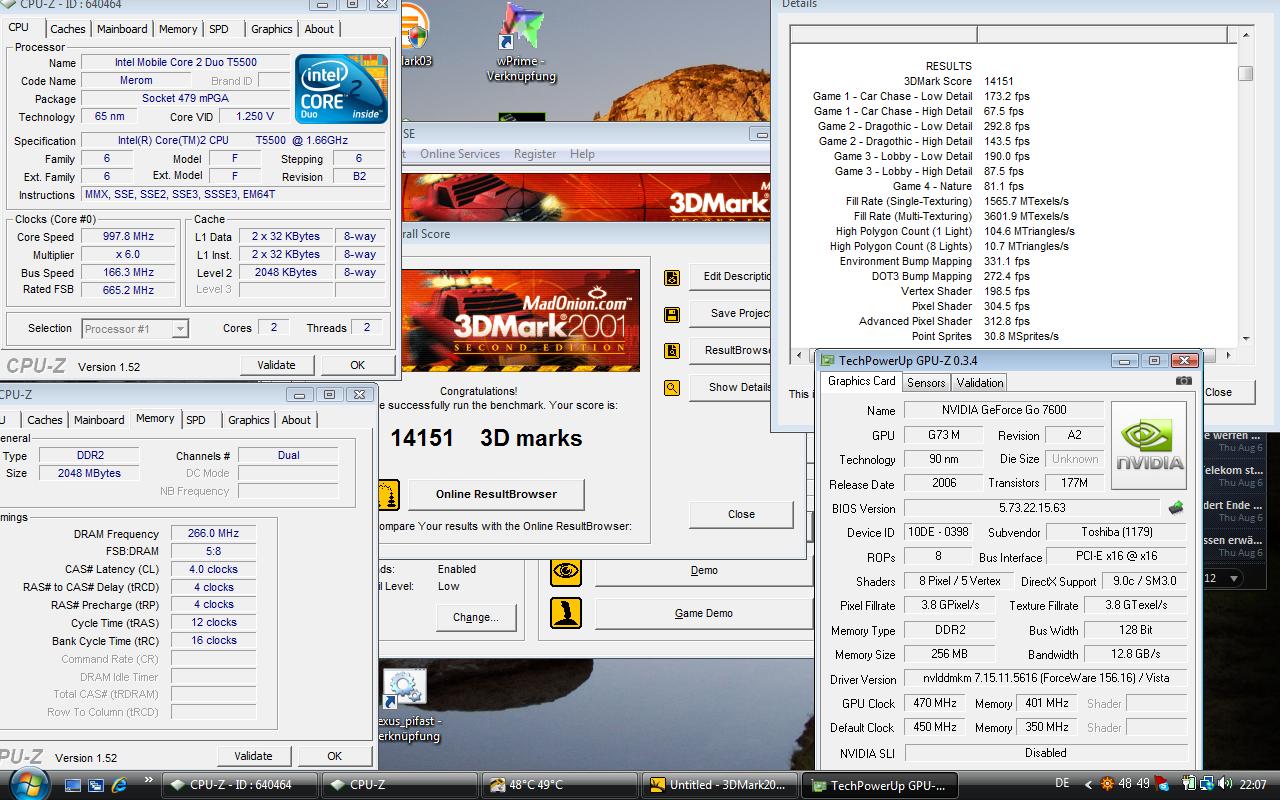Switch to TechPowerUp GPU-Z taskbar button
The image size is (1280, 800).
[879, 785]
